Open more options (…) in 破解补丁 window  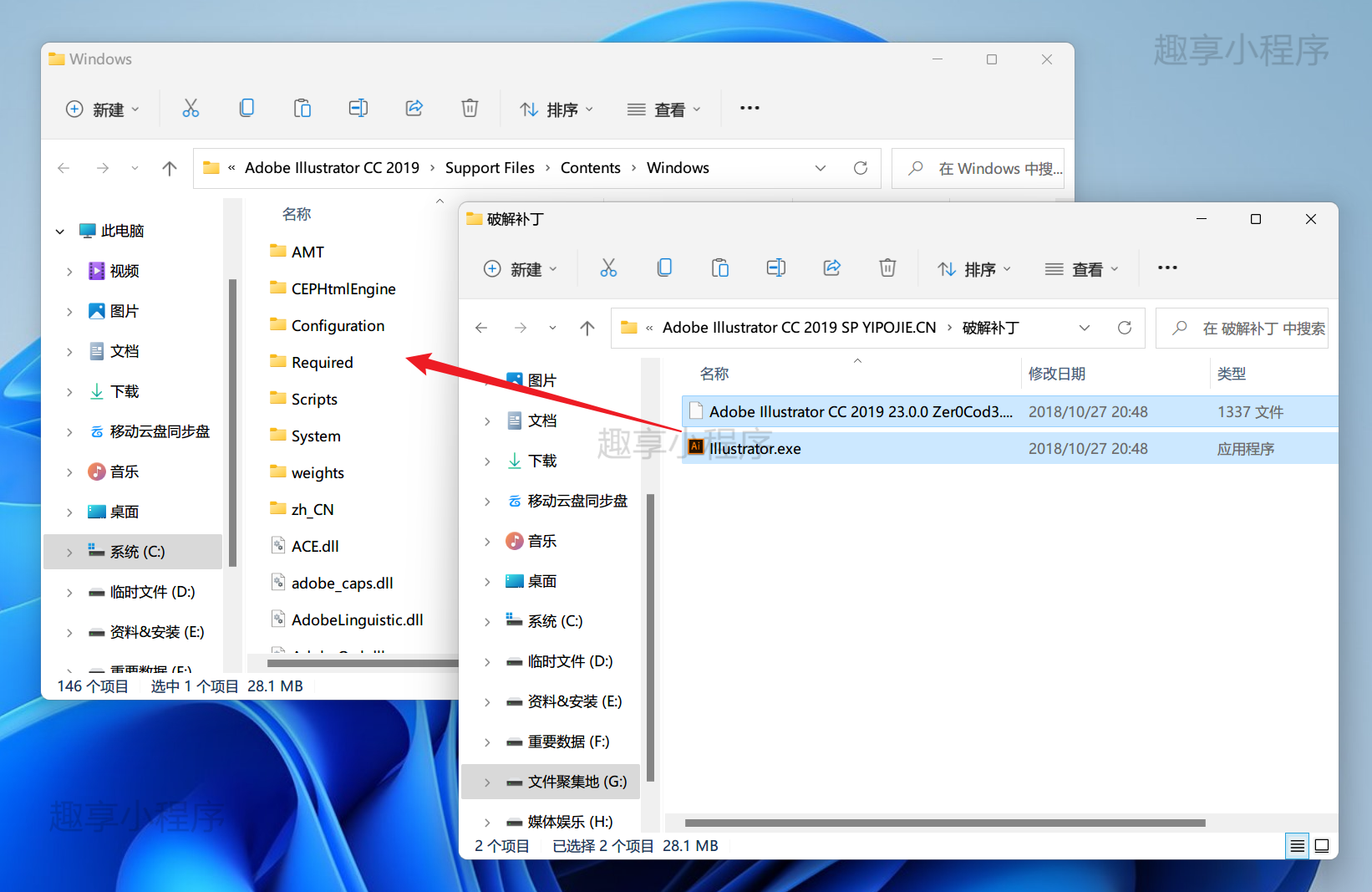click(x=1167, y=268)
